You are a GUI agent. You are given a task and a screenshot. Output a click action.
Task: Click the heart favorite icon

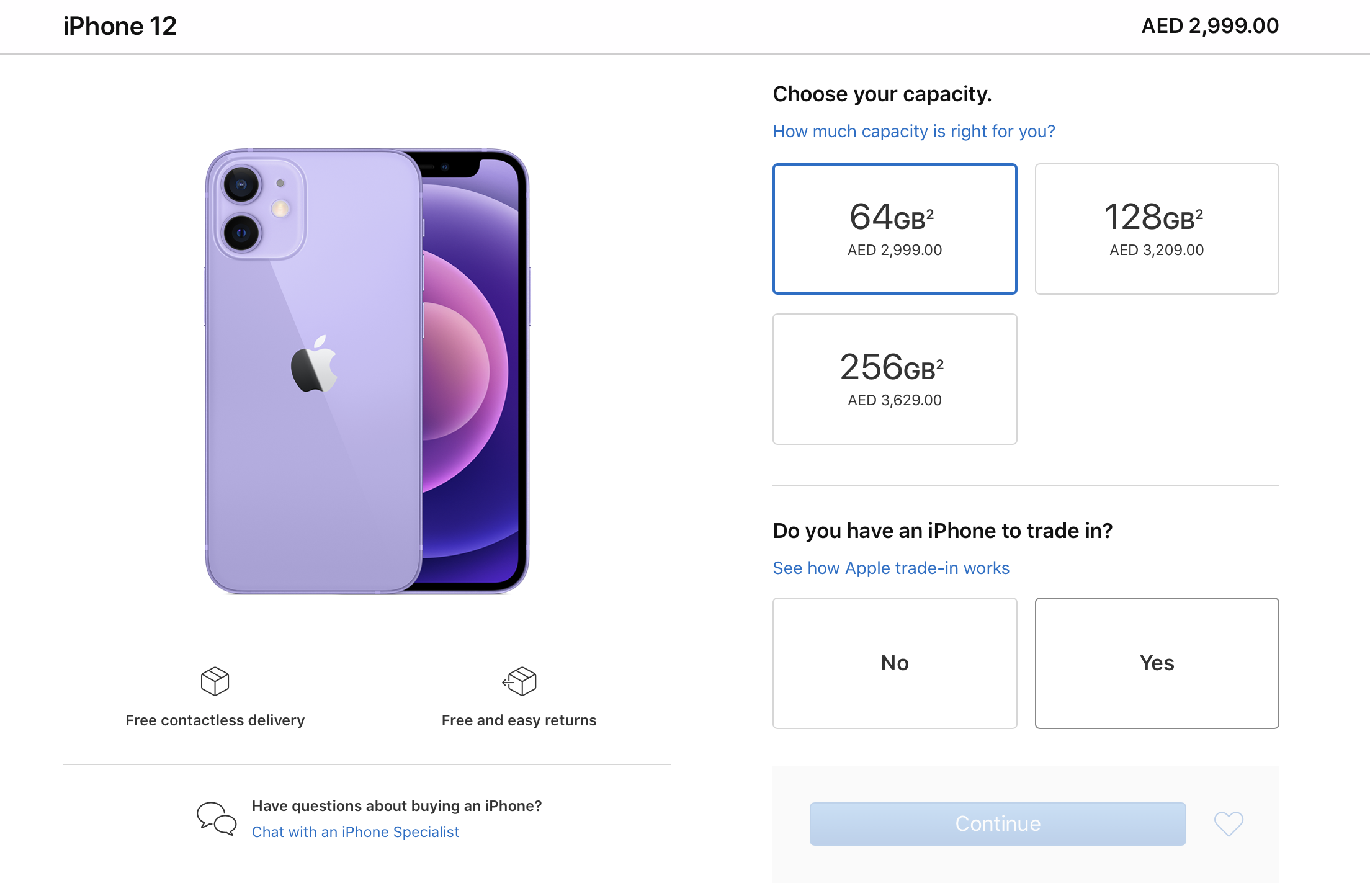[1229, 824]
